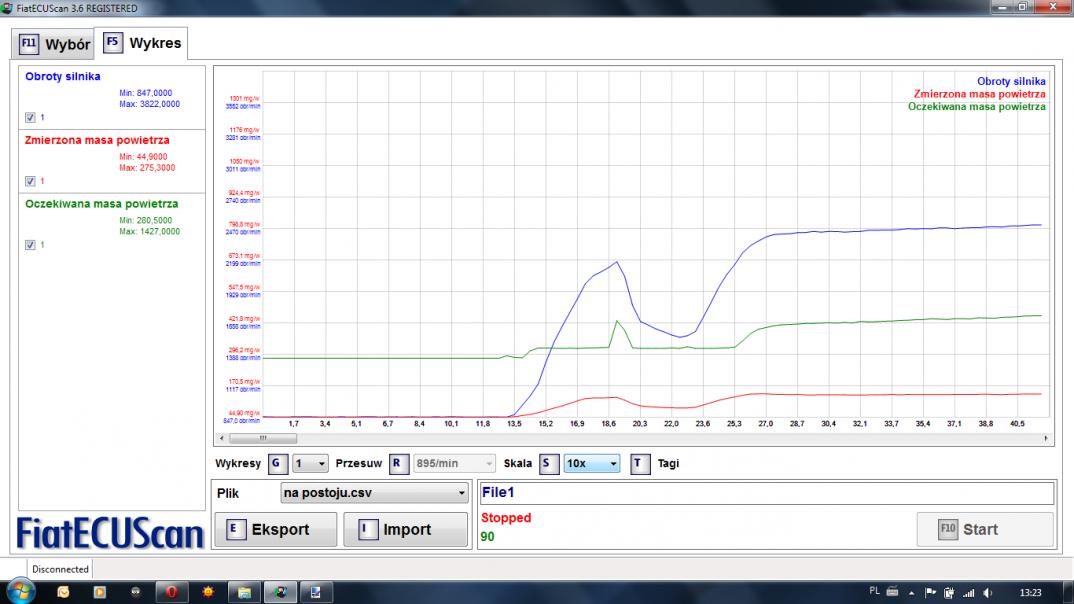Viewport: 1074px width, 604px height.
Task: Open the Plik file dropdown
Action: (375, 493)
